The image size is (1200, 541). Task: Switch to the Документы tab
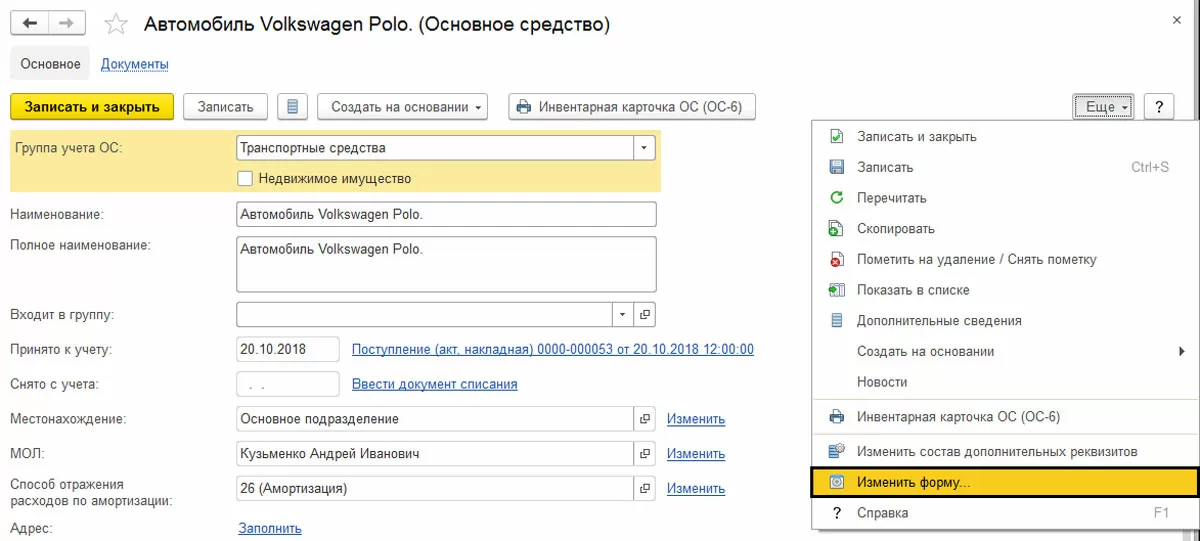[x=134, y=64]
